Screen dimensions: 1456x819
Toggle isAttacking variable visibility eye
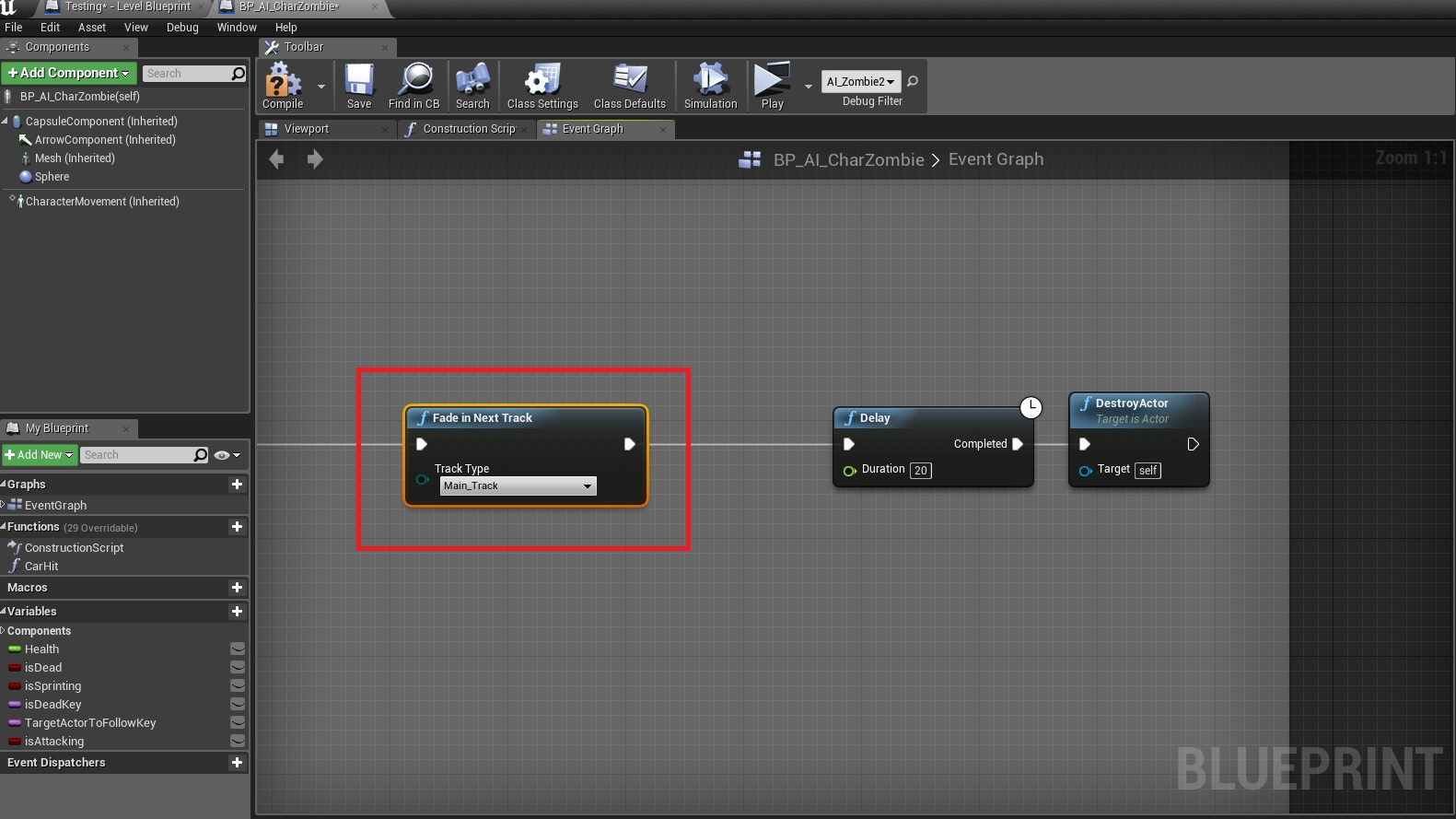(237, 742)
